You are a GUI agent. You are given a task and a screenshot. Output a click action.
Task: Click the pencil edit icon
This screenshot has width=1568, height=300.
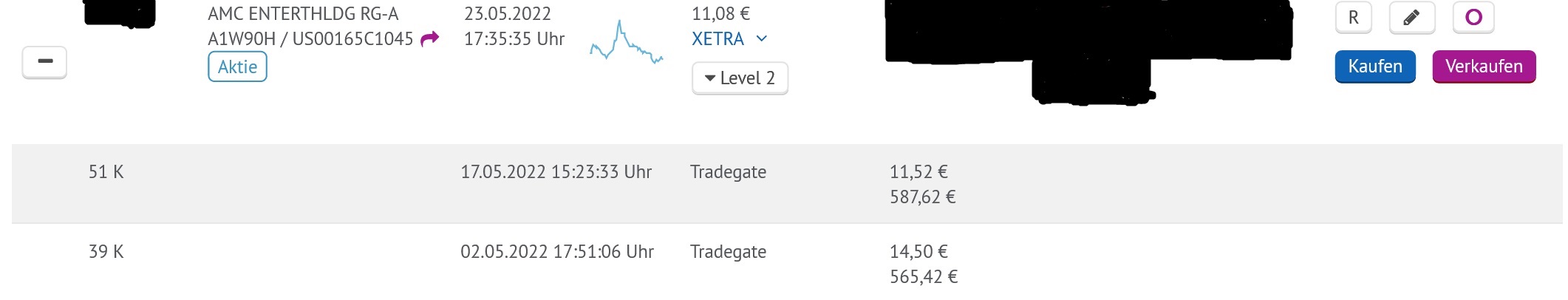(x=1411, y=18)
